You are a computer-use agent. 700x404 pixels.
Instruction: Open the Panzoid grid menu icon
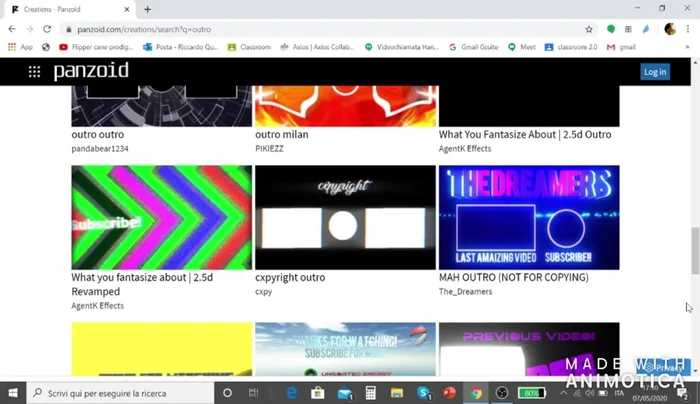click(34, 72)
